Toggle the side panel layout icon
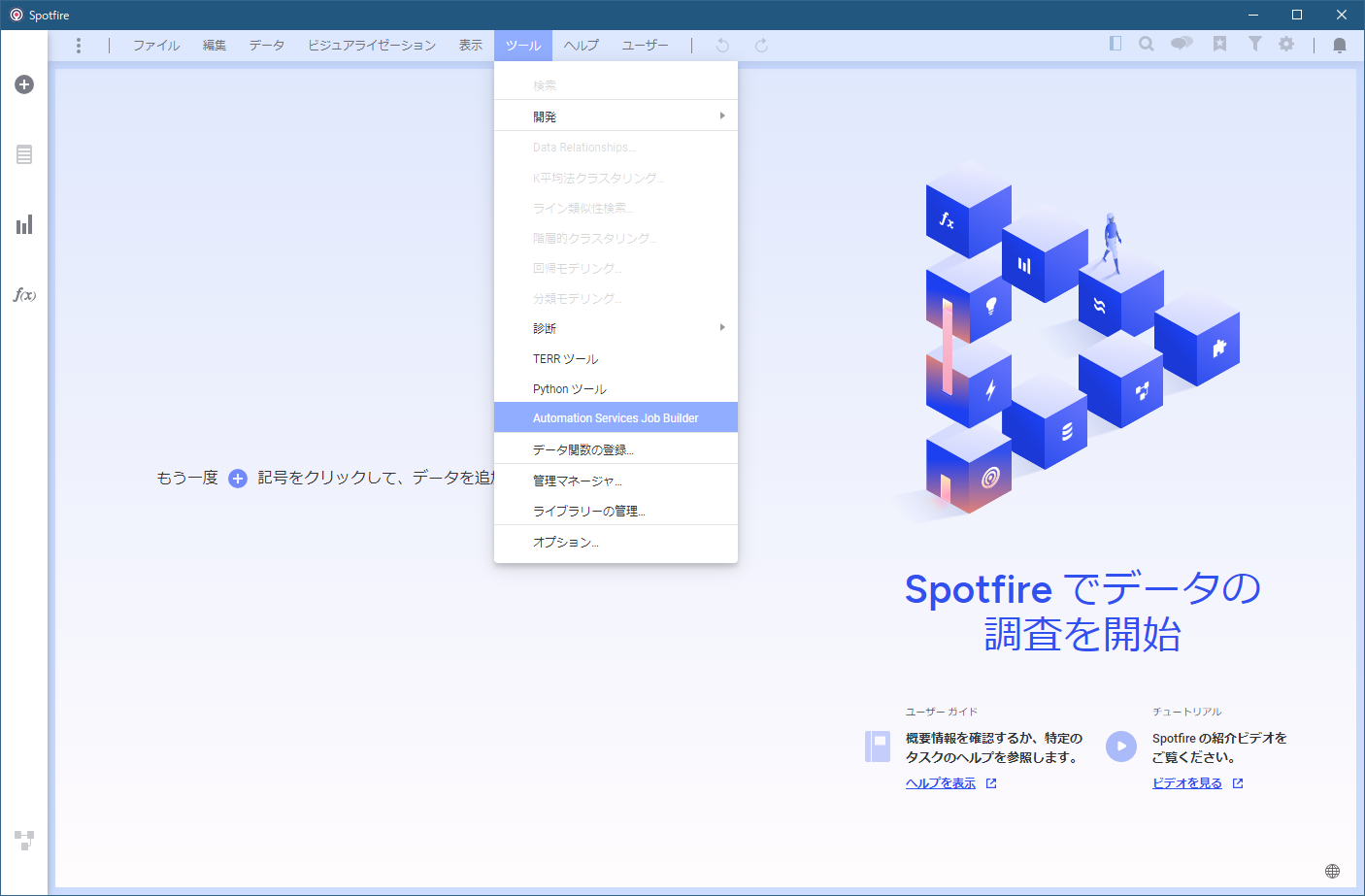This screenshot has height=896, width=1365. 1115,44
